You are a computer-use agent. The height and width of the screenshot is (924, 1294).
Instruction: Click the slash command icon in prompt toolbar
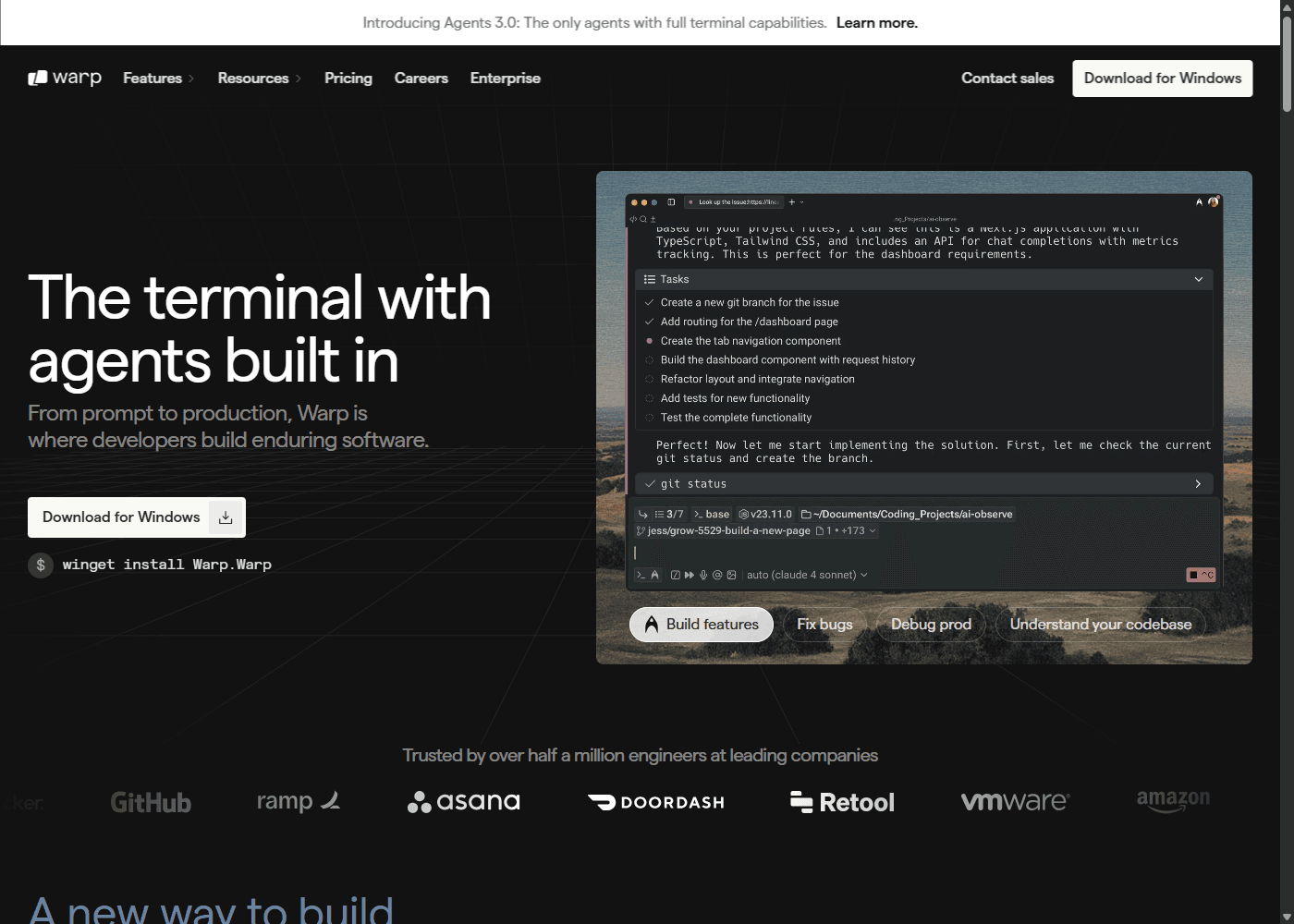point(676,575)
